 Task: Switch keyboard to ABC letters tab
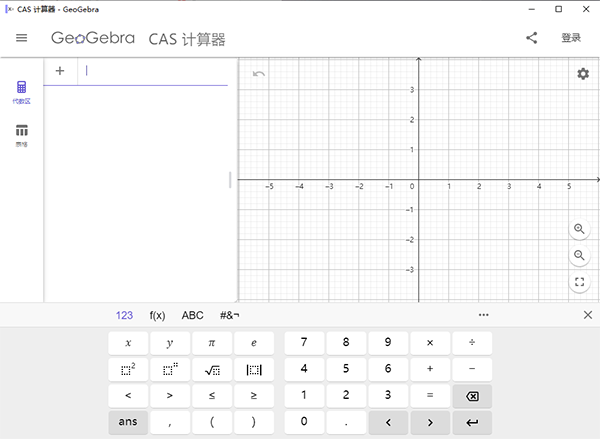pyautogui.click(x=192, y=315)
